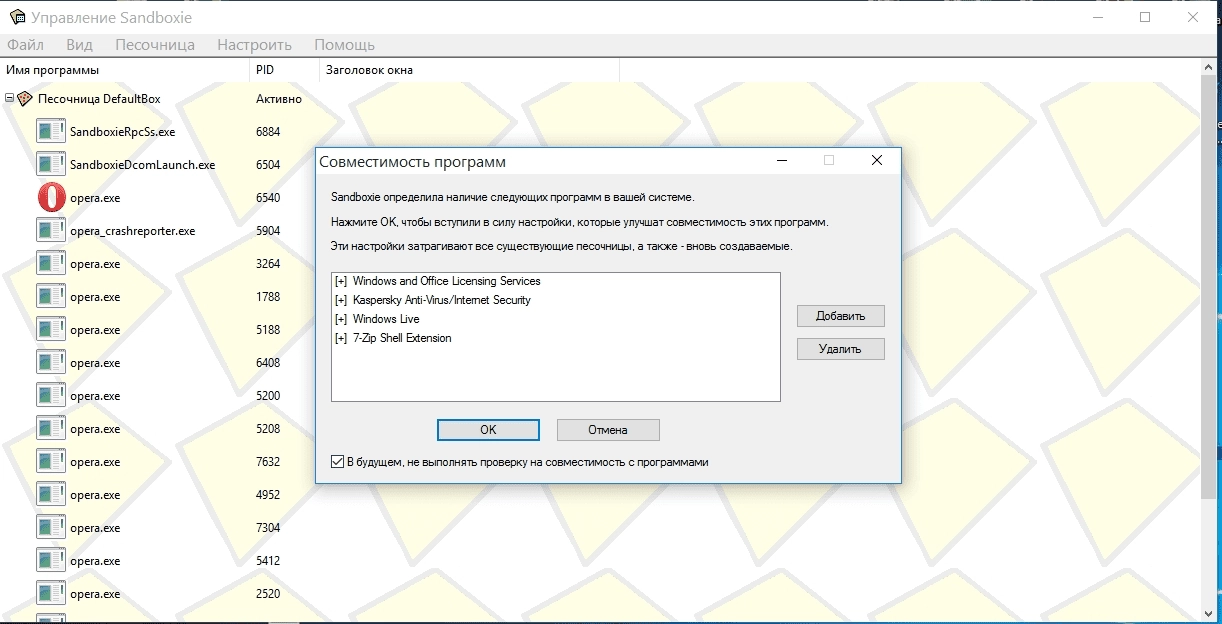The width and height of the screenshot is (1222, 624).
Task: Click the Sandboxie title bar app icon
Action: (16, 18)
